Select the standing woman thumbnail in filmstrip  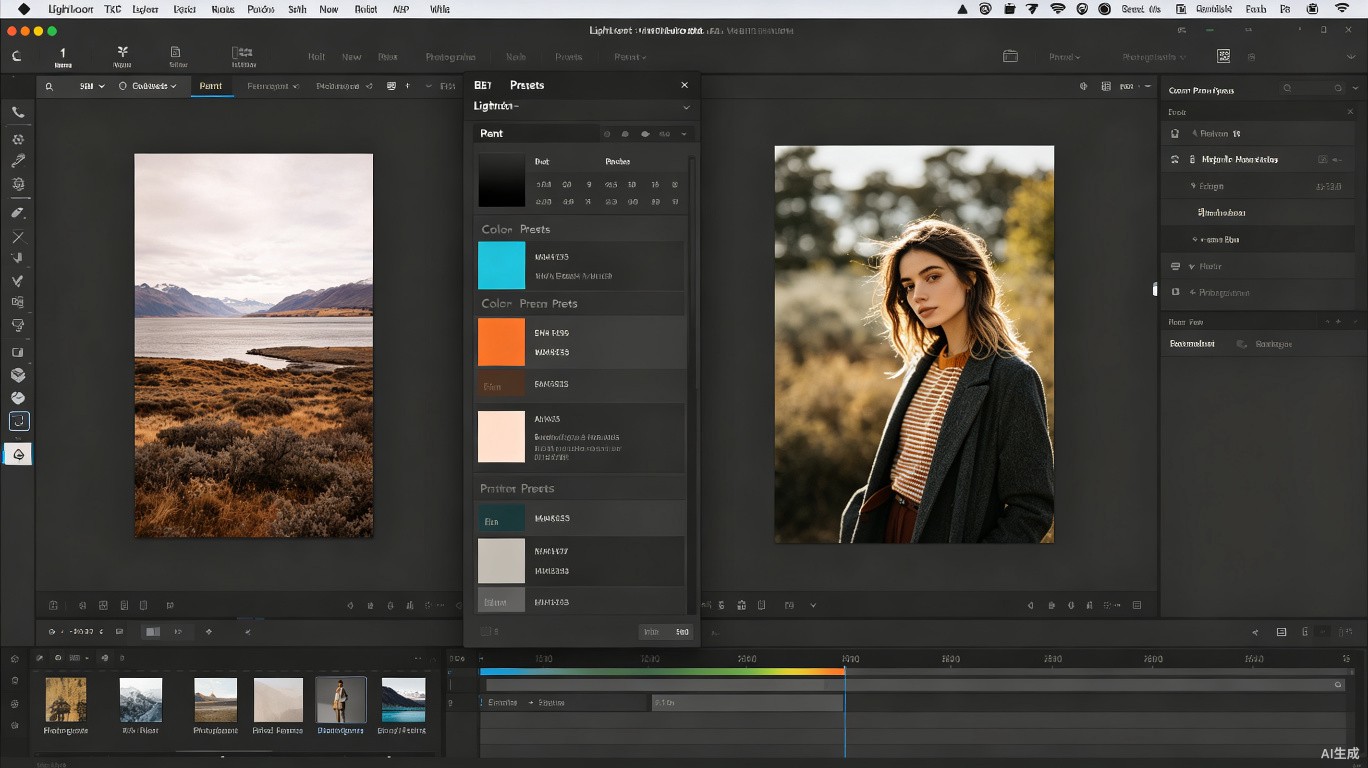click(x=341, y=700)
